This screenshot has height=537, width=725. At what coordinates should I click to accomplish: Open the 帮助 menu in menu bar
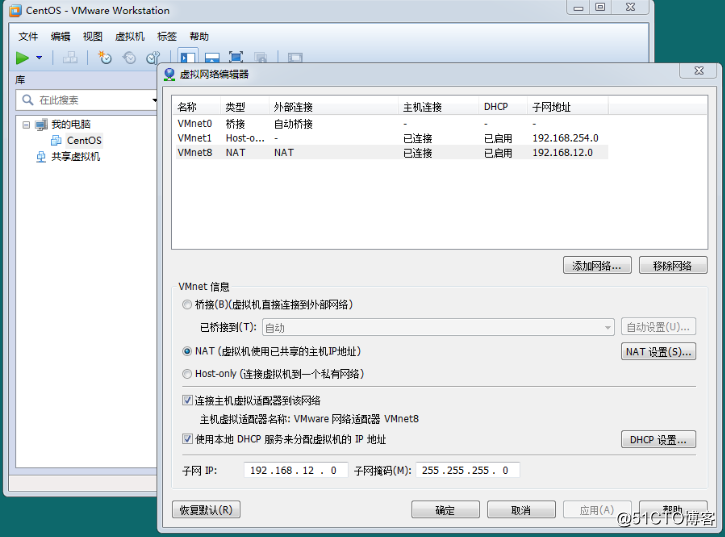coord(199,37)
